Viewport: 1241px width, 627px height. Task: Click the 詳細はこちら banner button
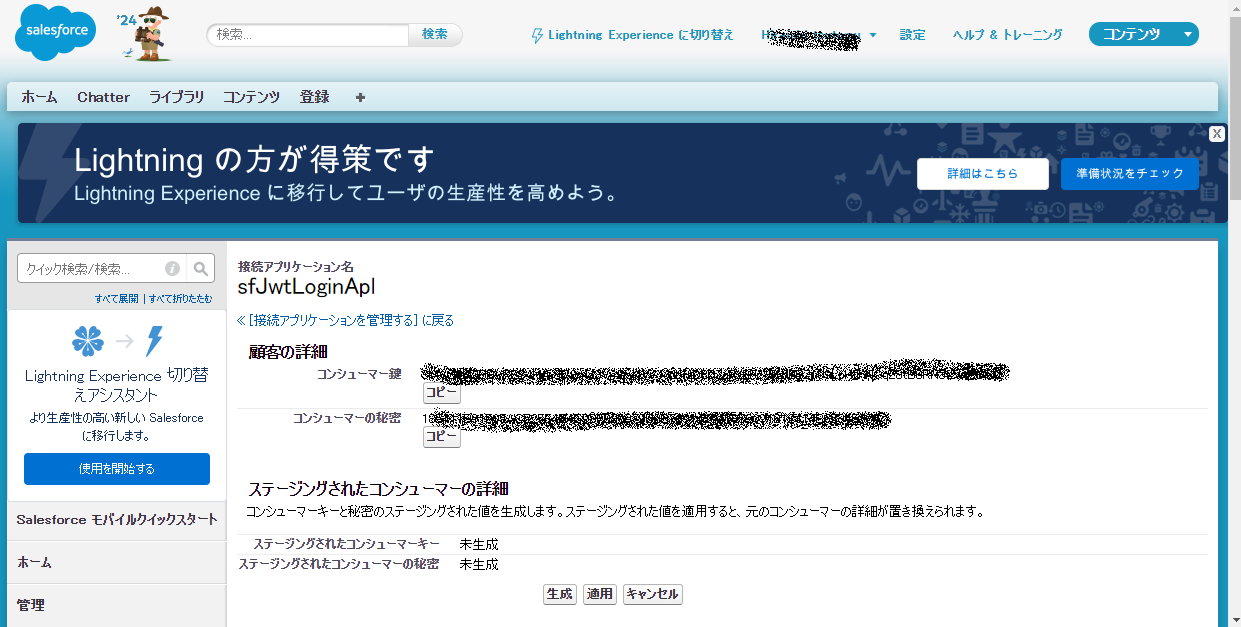click(983, 174)
